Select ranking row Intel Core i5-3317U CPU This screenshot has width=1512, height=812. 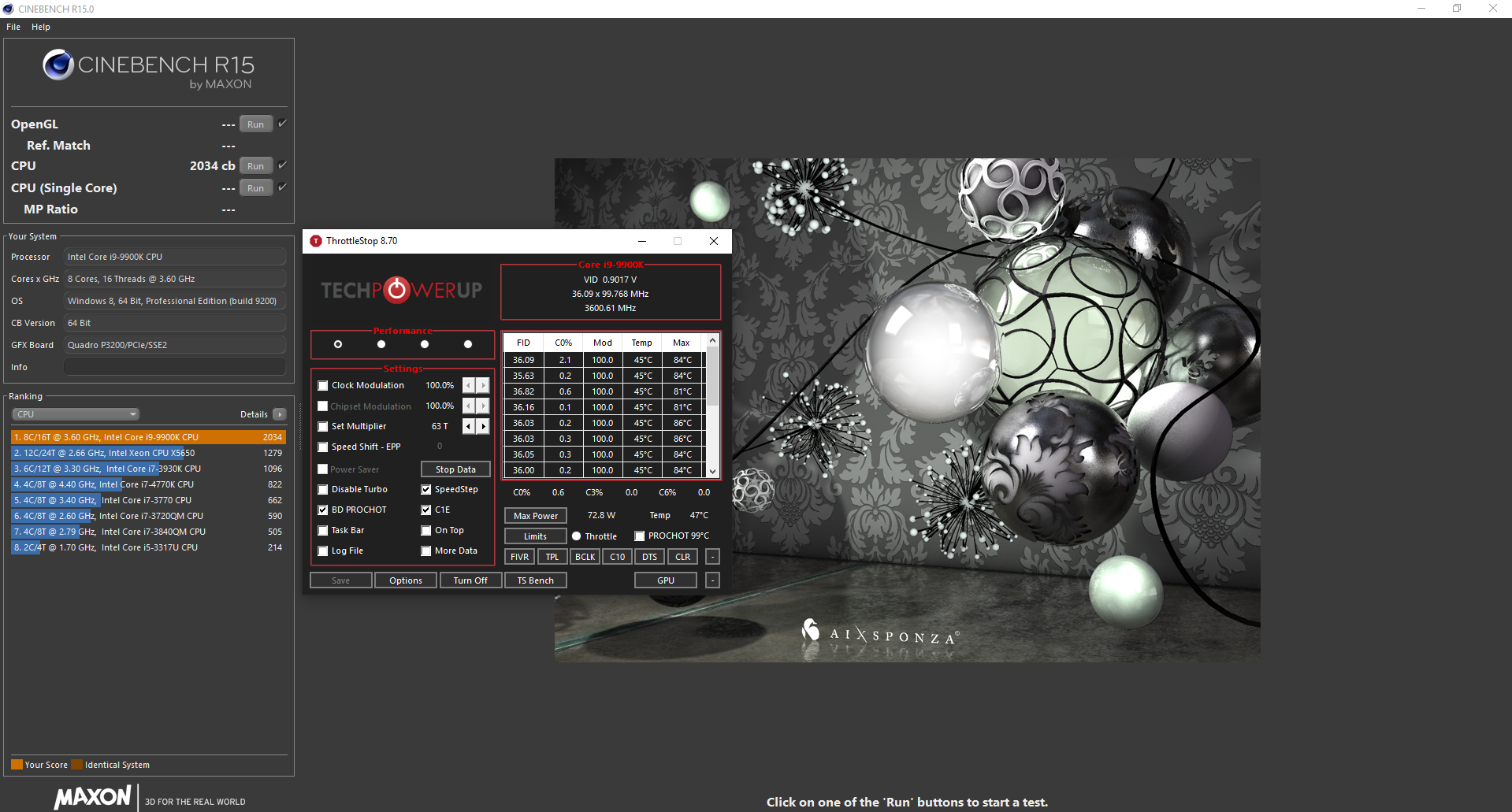click(148, 547)
